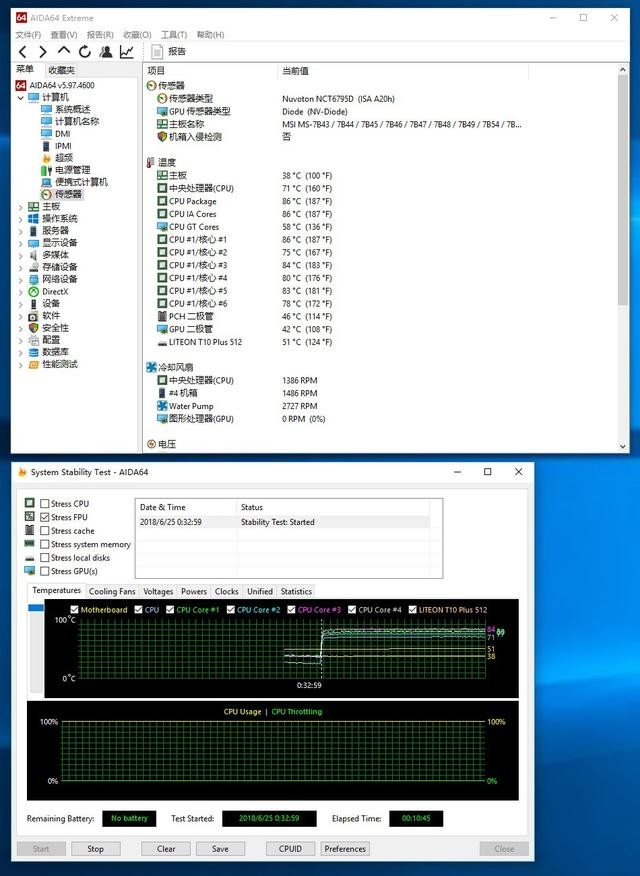The image size is (640, 876).
Task: Toggle LITEON T10 Plus 512 graph checkbox
Action: tap(413, 610)
